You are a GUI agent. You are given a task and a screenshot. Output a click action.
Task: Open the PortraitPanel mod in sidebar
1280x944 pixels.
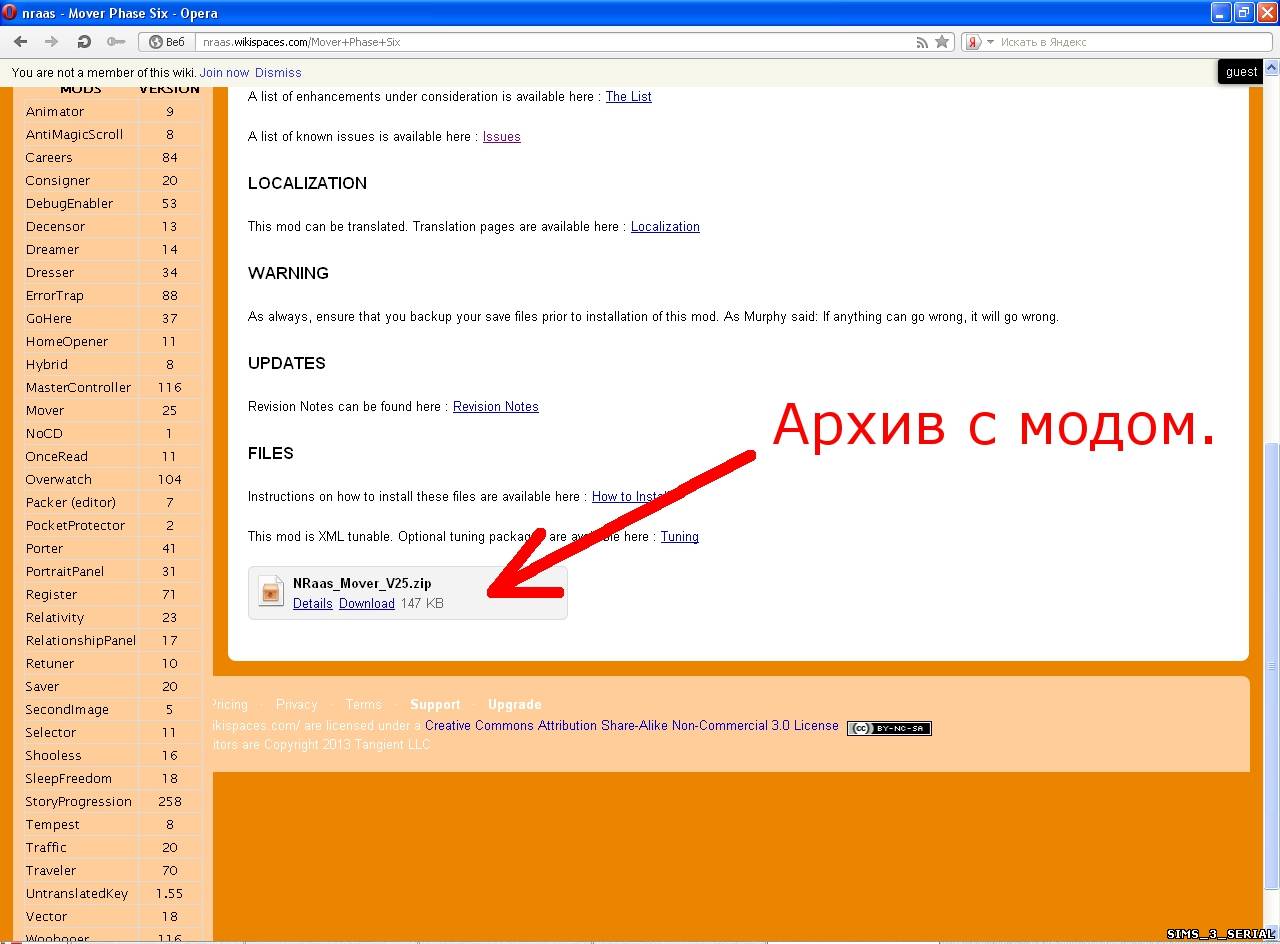pos(65,571)
